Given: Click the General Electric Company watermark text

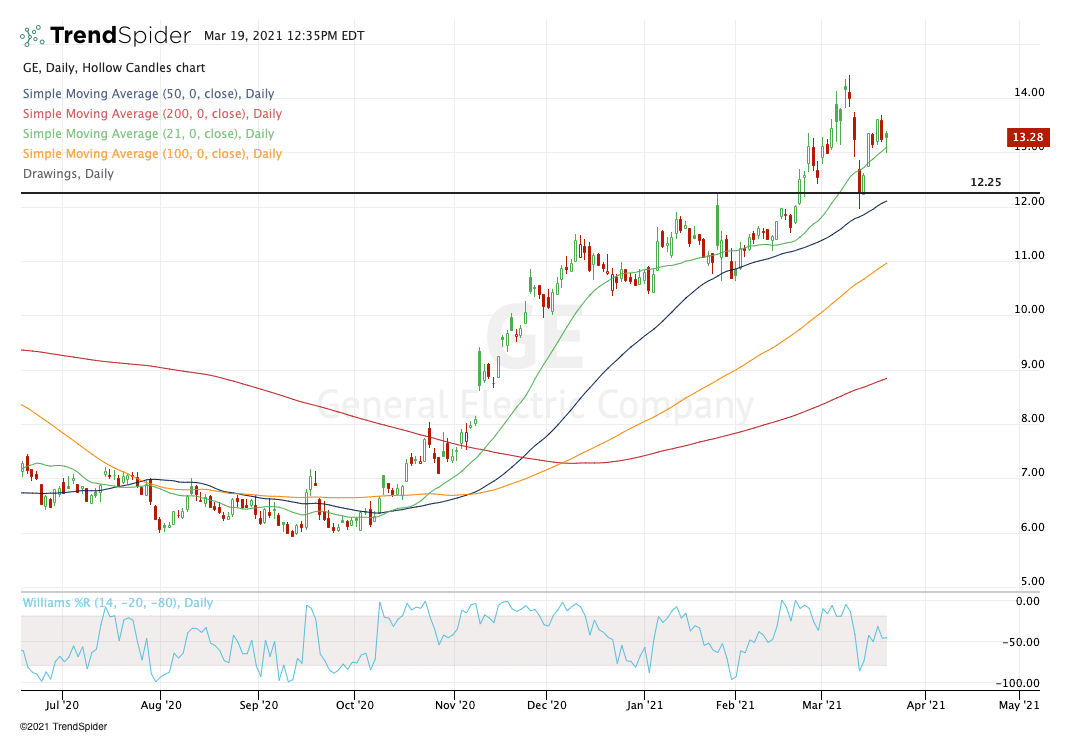Looking at the screenshot, I should (535, 406).
